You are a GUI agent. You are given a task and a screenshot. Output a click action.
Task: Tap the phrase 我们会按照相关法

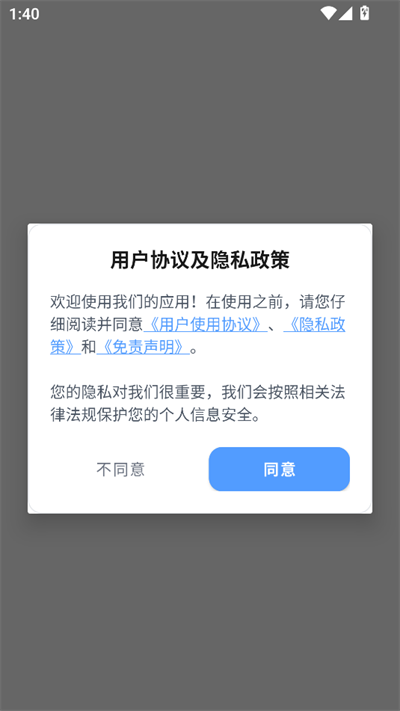click(x=283, y=393)
